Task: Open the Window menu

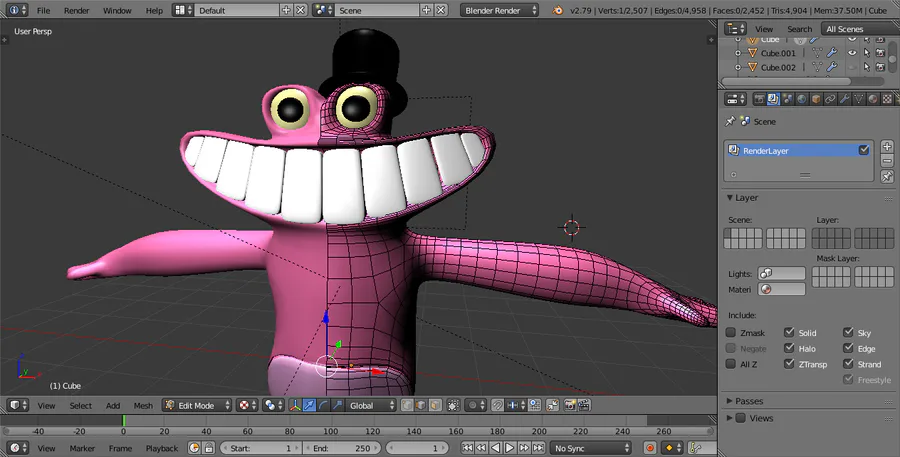Action: (x=117, y=10)
